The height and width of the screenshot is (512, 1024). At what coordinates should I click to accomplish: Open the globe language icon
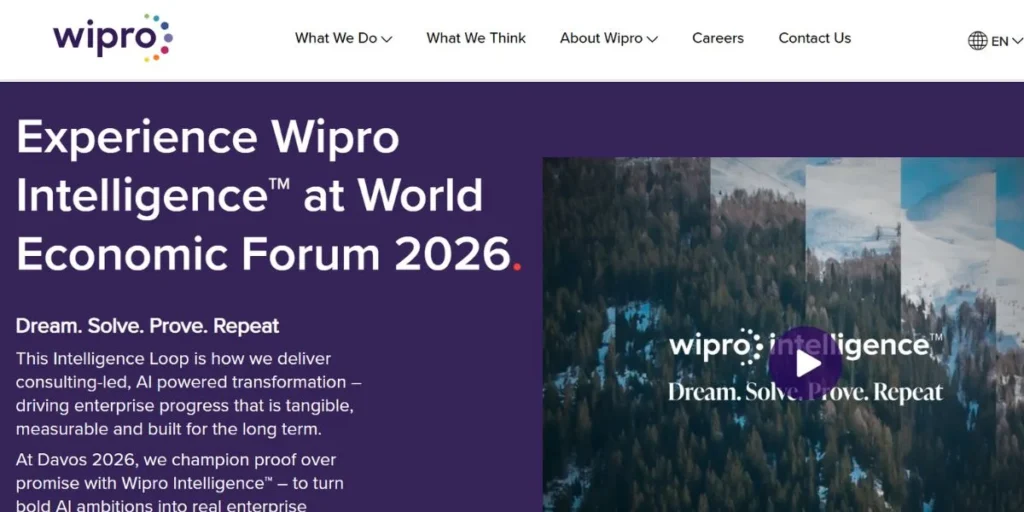[978, 40]
